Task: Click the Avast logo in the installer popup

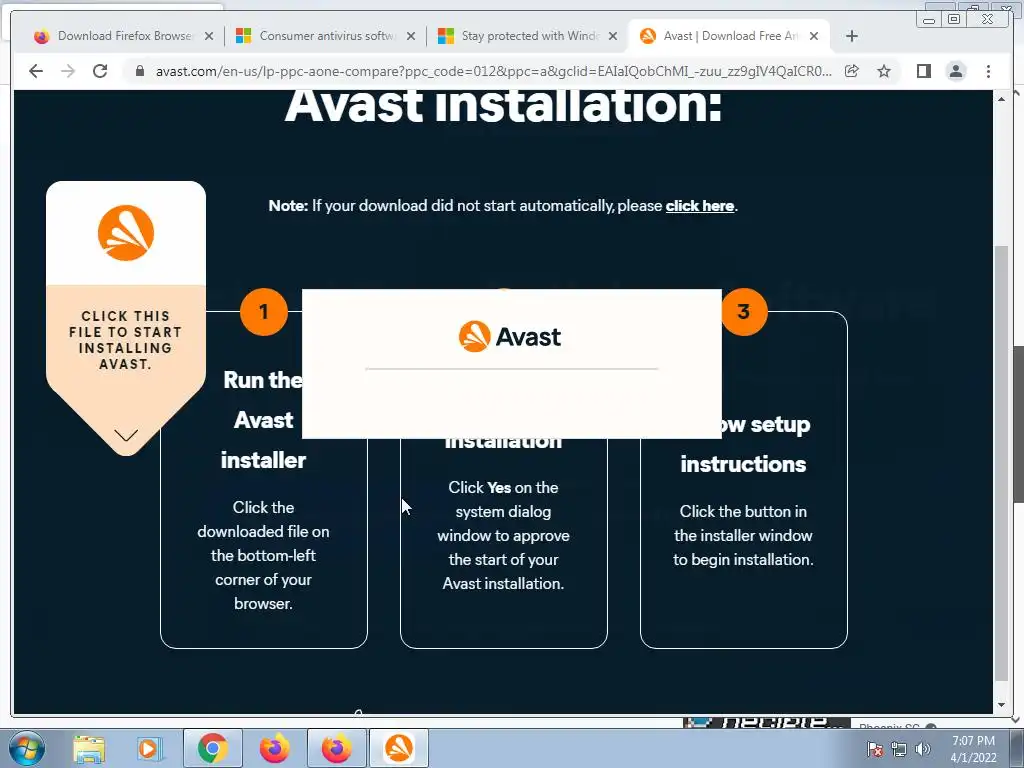Action: coord(509,336)
